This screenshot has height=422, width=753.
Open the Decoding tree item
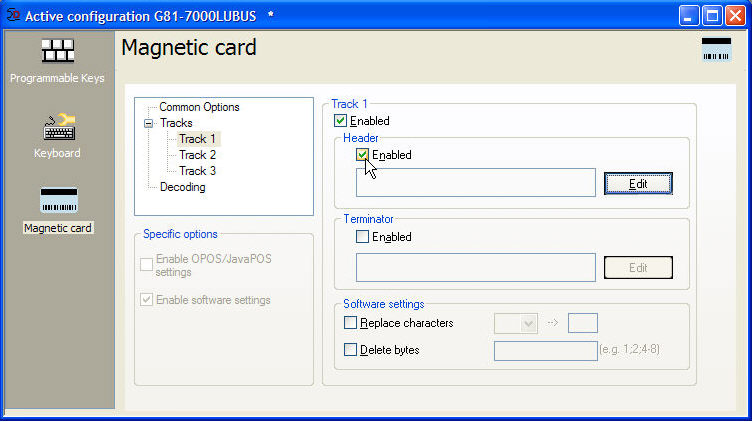182,187
